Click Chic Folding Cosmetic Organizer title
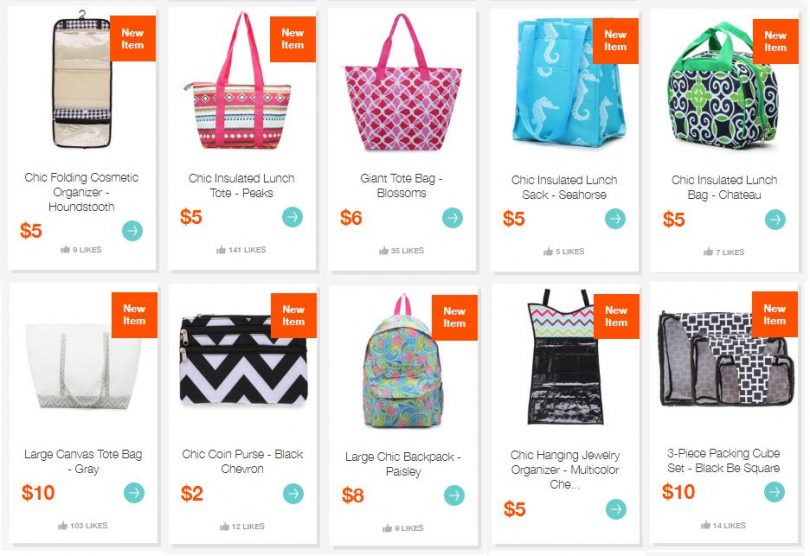The width and height of the screenshot is (810, 556). pyautogui.click(x=82, y=192)
